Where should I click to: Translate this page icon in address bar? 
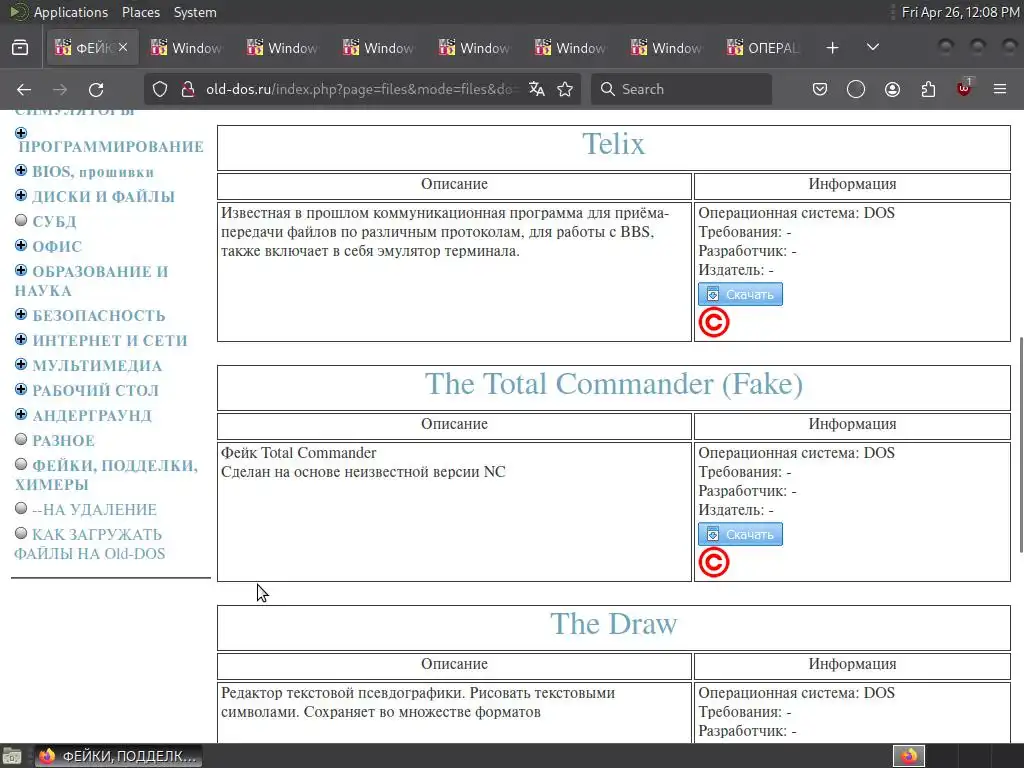537,89
